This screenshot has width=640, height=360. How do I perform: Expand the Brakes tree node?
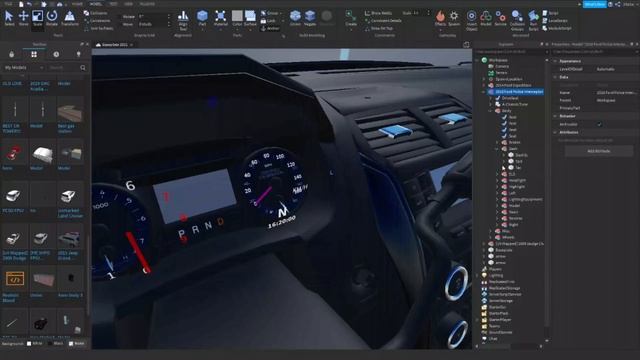pyautogui.click(x=497, y=142)
